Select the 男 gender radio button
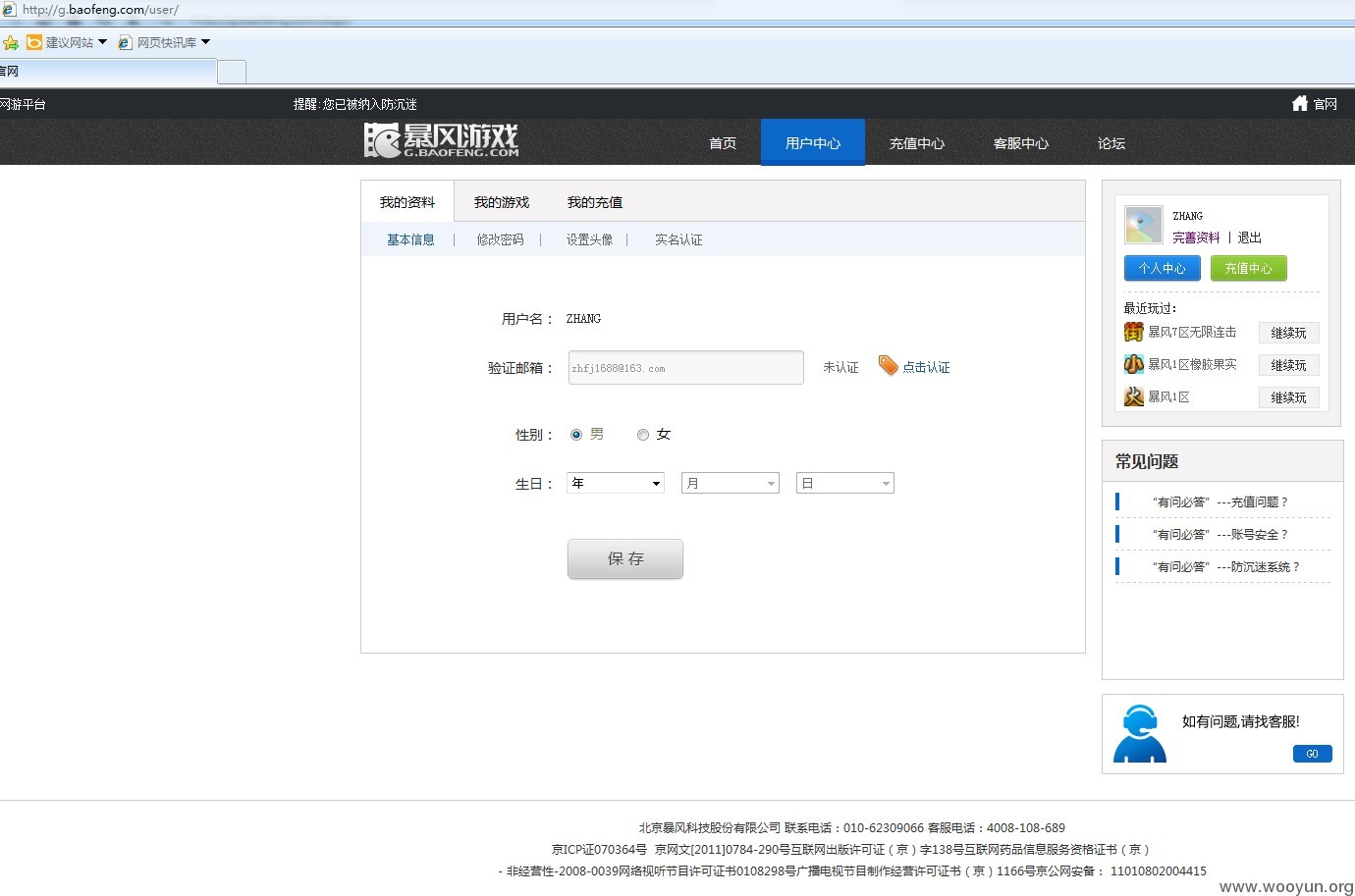Screen dimensions: 1355x896 576,435
